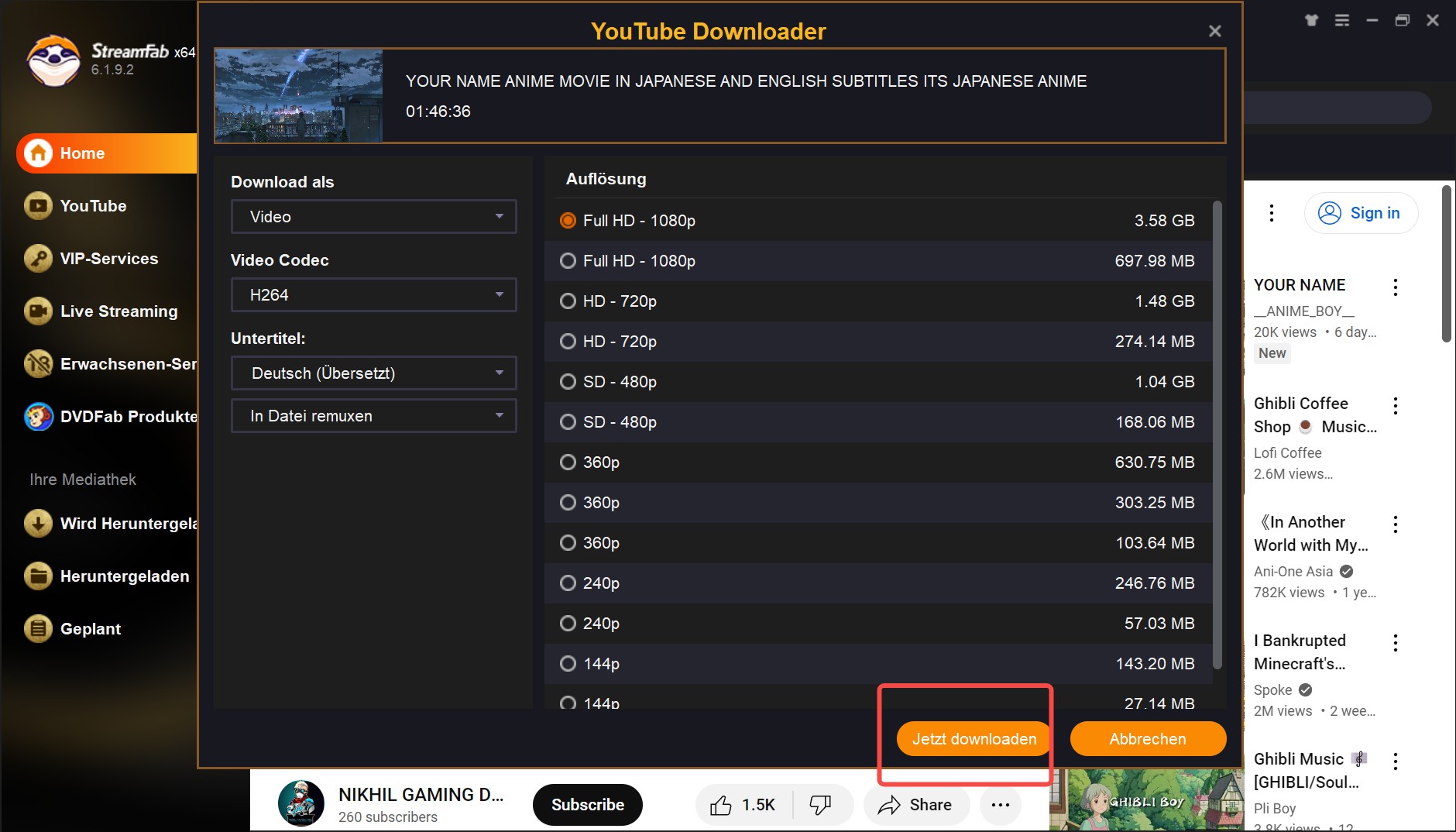Click the resolution list scrollbar

pyautogui.click(x=1217, y=435)
